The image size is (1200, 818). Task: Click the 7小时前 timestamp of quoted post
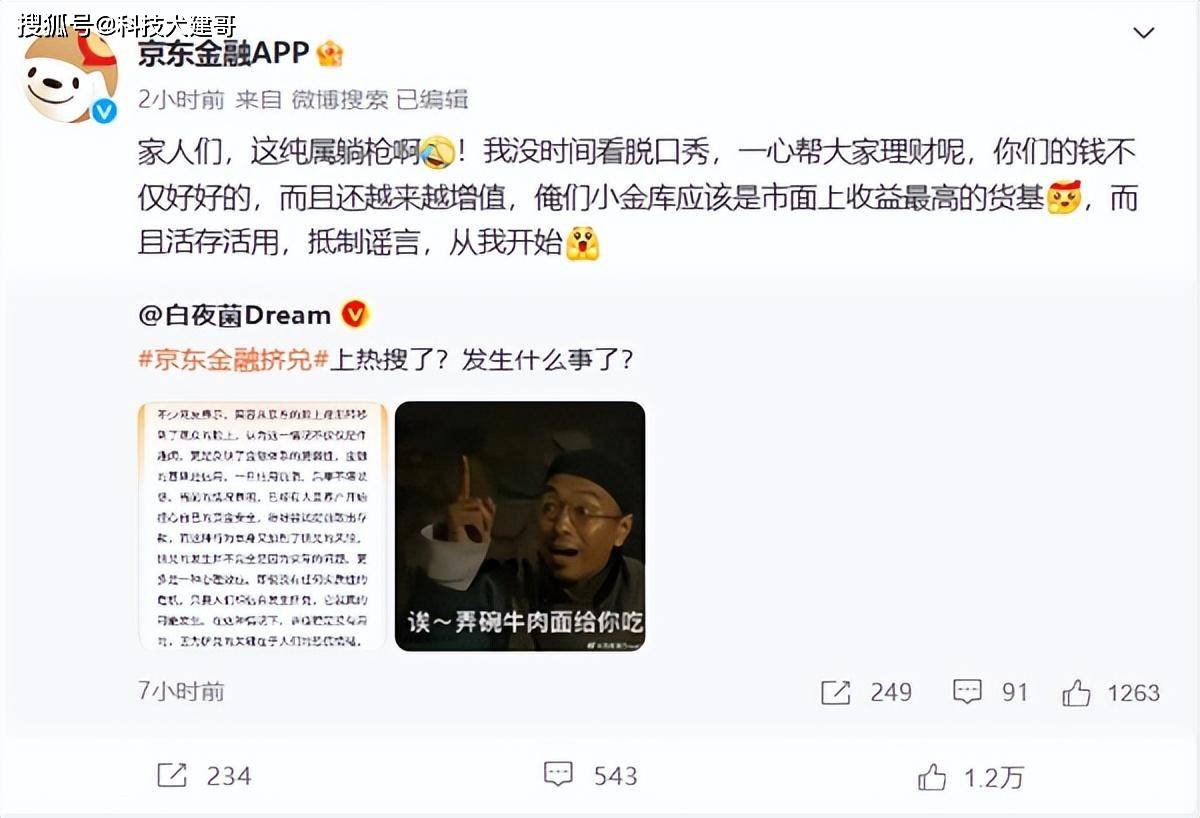click(x=181, y=691)
